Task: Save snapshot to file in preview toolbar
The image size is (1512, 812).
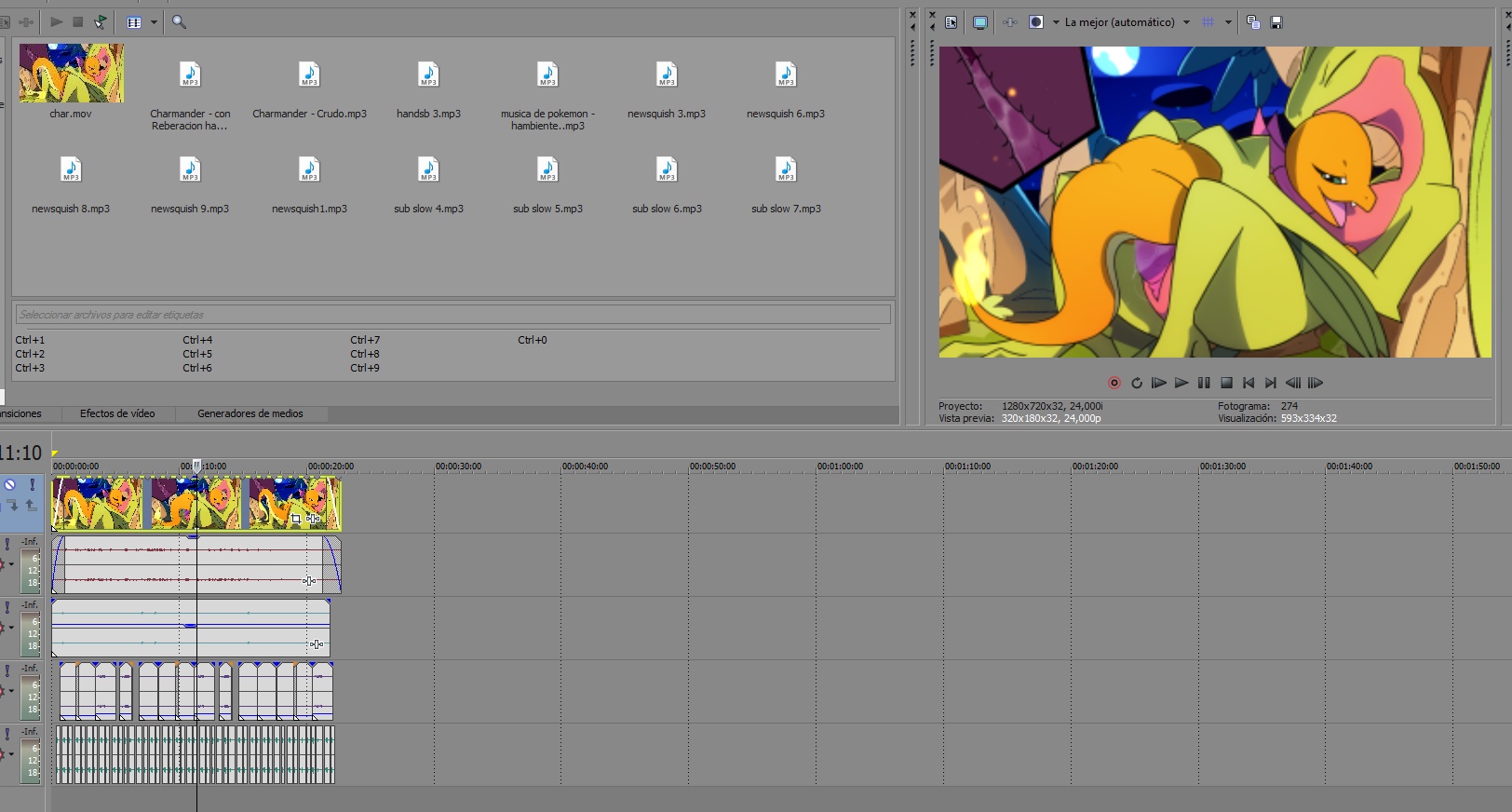Action: click(1276, 22)
